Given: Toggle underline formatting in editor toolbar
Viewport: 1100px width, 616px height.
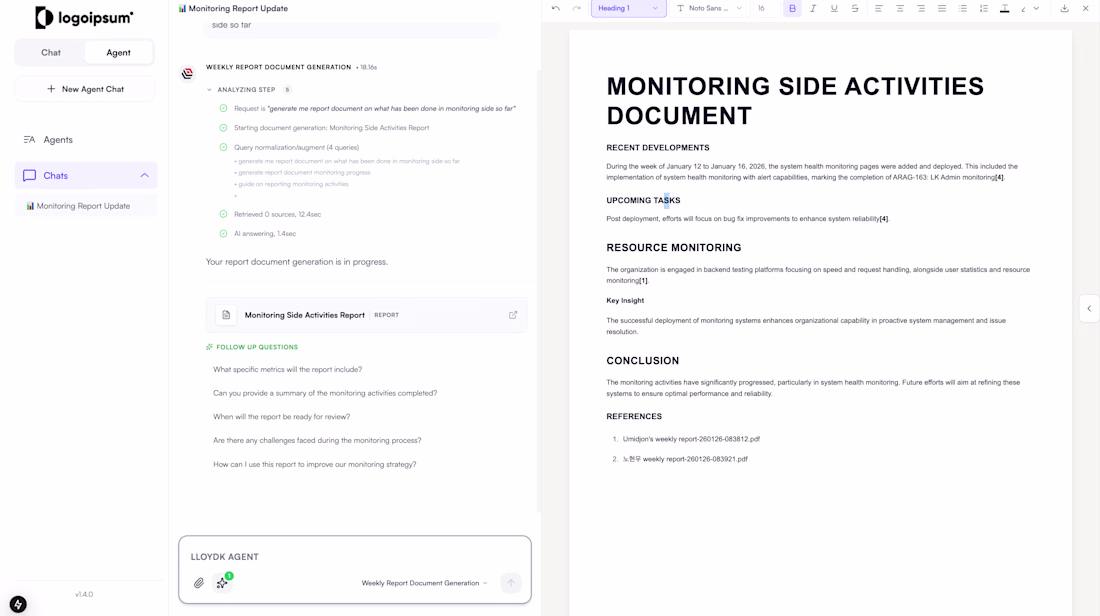Looking at the screenshot, I should [x=834, y=8].
